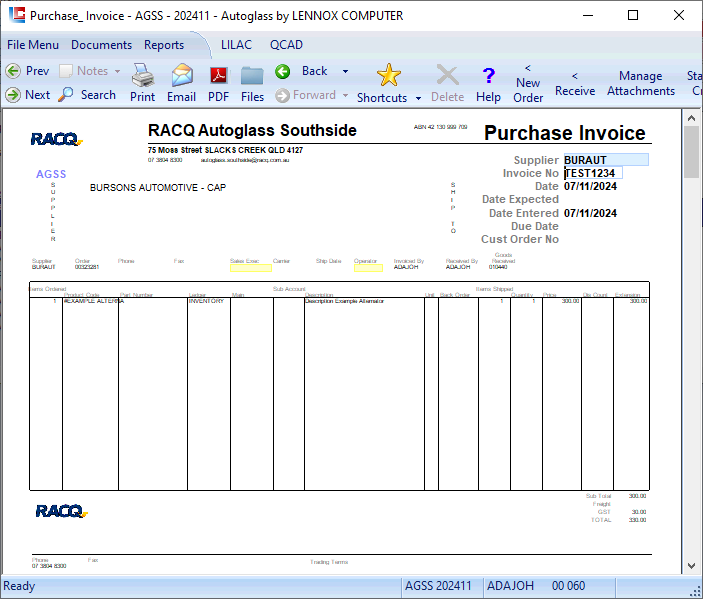Maximize the Autoglass window
The height and width of the screenshot is (599, 703).
[633, 15]
